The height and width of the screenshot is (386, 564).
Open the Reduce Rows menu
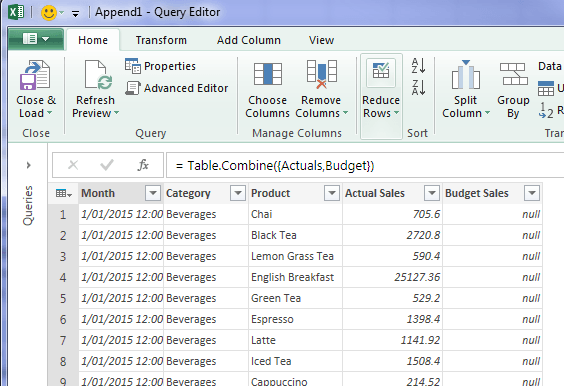[381, 96]
